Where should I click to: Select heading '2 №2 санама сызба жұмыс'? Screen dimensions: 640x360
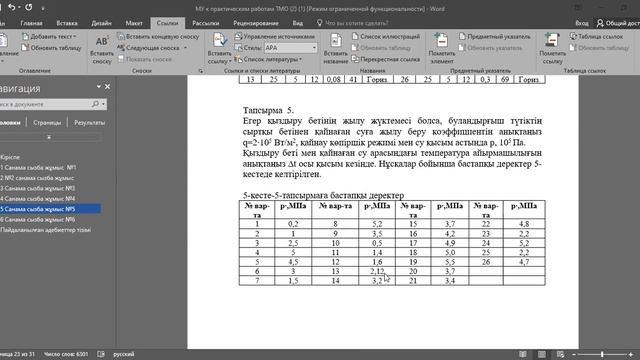tap(37, 178)
